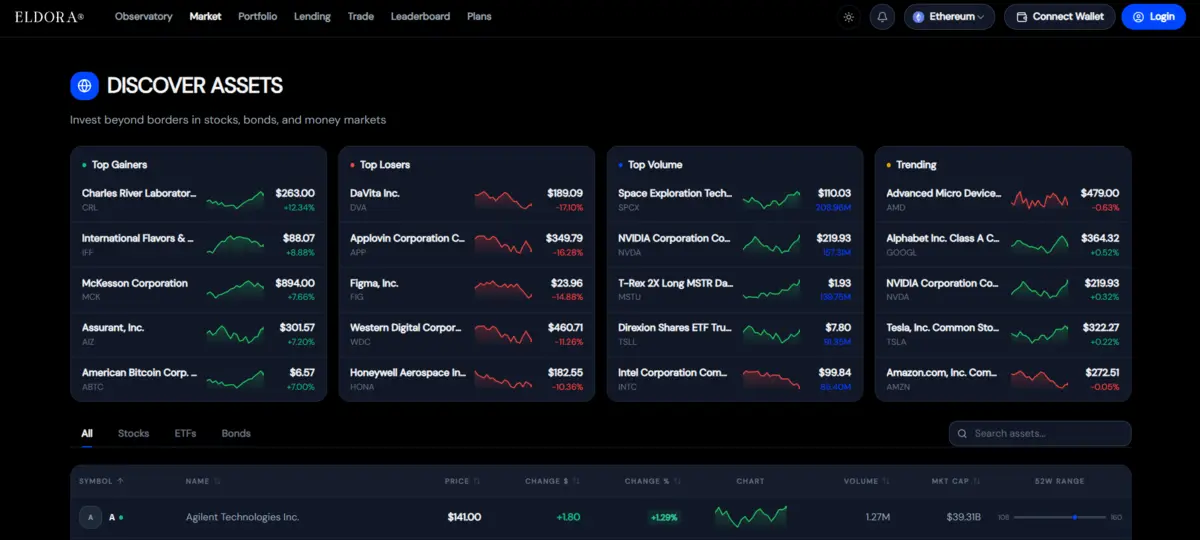1200x540 pixels.
Task: Open Amazon.com, Inc. in Trending
Action: (1003, 379)
